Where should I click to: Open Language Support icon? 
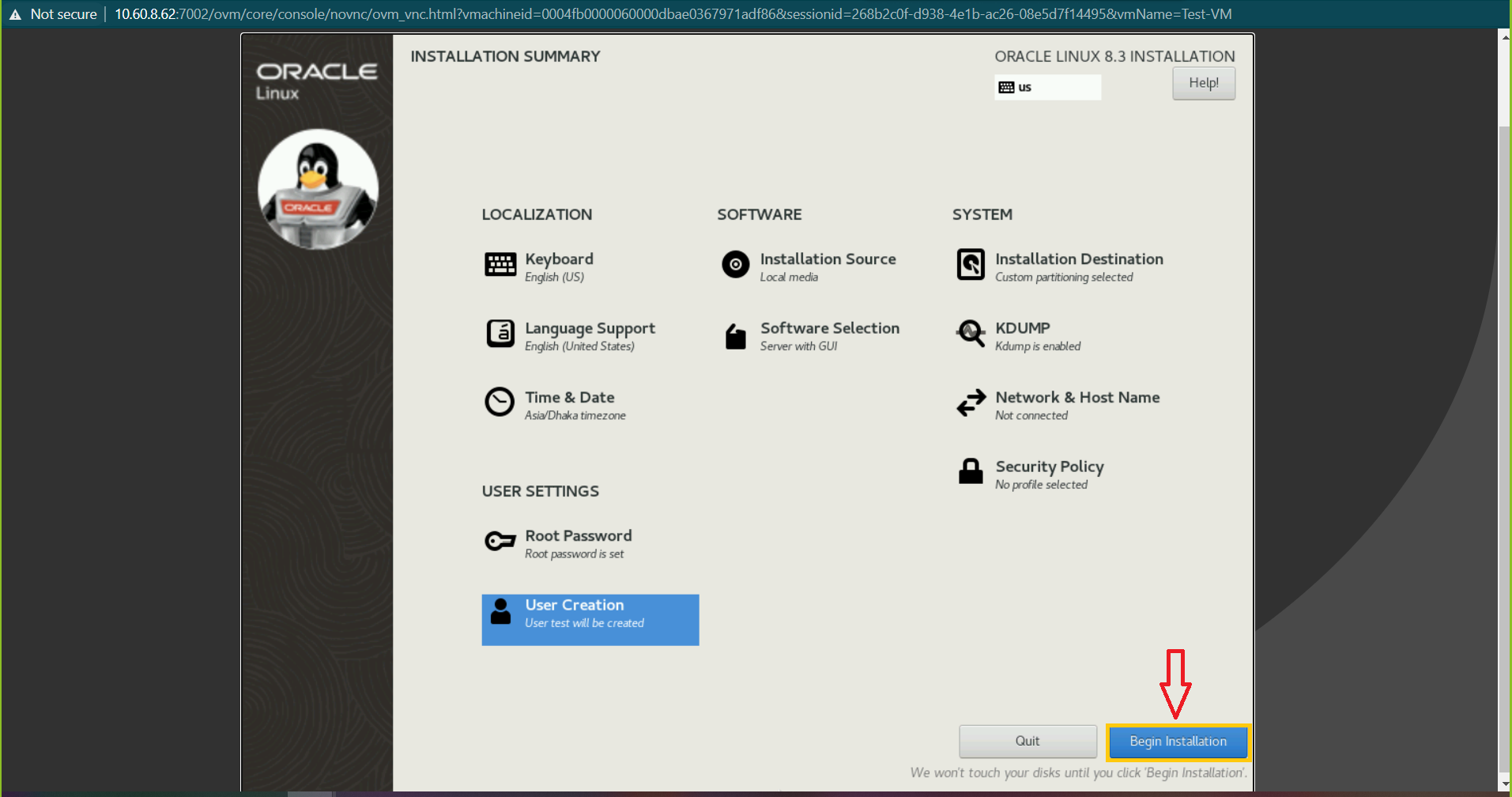point(500,334)
